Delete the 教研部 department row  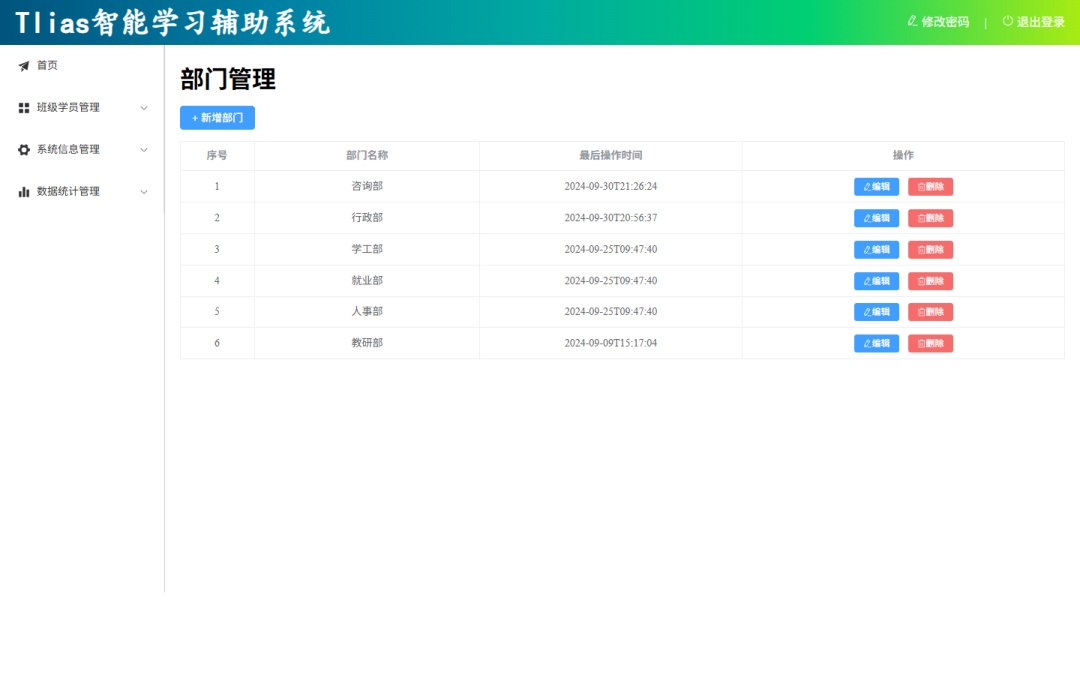point(931,343)
